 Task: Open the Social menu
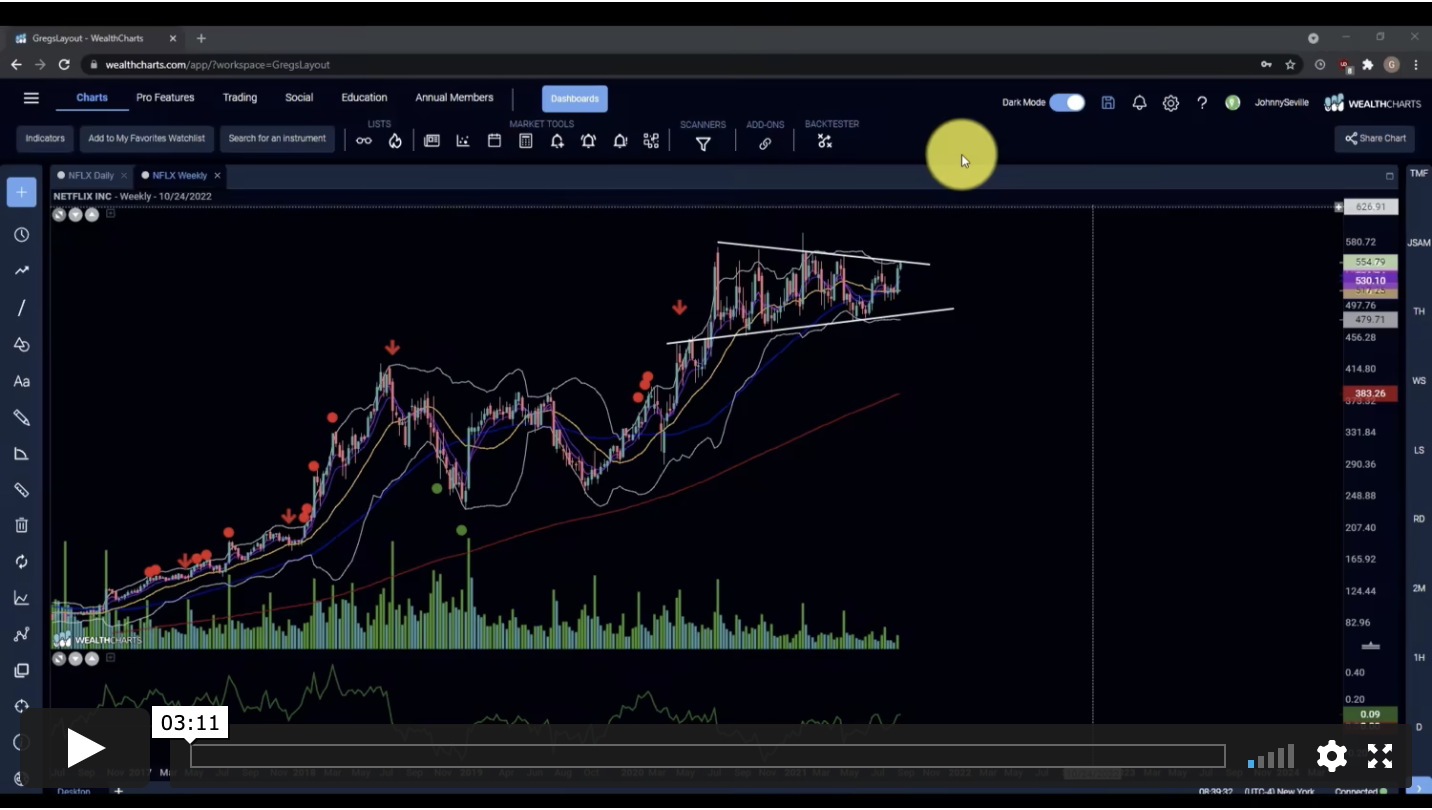tap(299, 98)
